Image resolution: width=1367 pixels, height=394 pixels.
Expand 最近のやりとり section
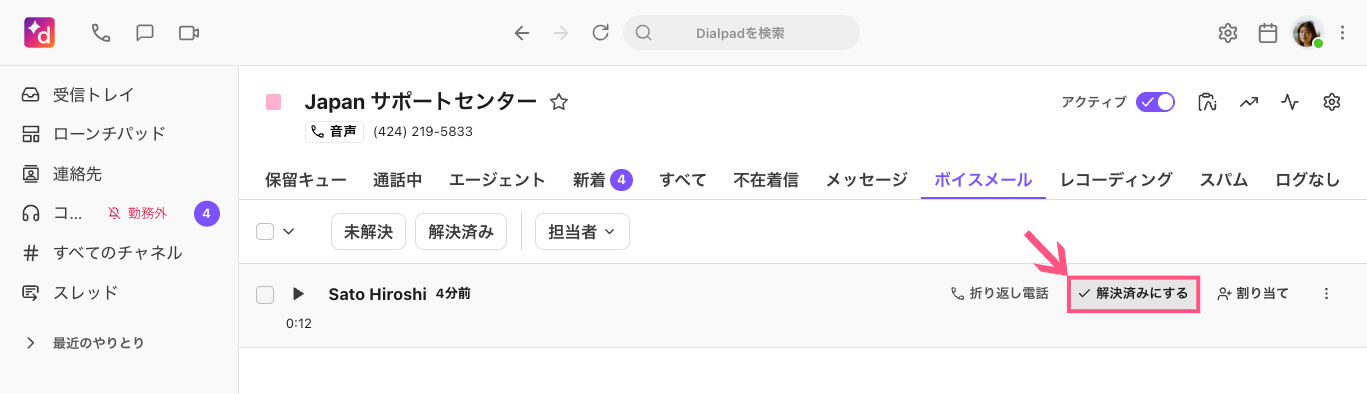[84, 343]
